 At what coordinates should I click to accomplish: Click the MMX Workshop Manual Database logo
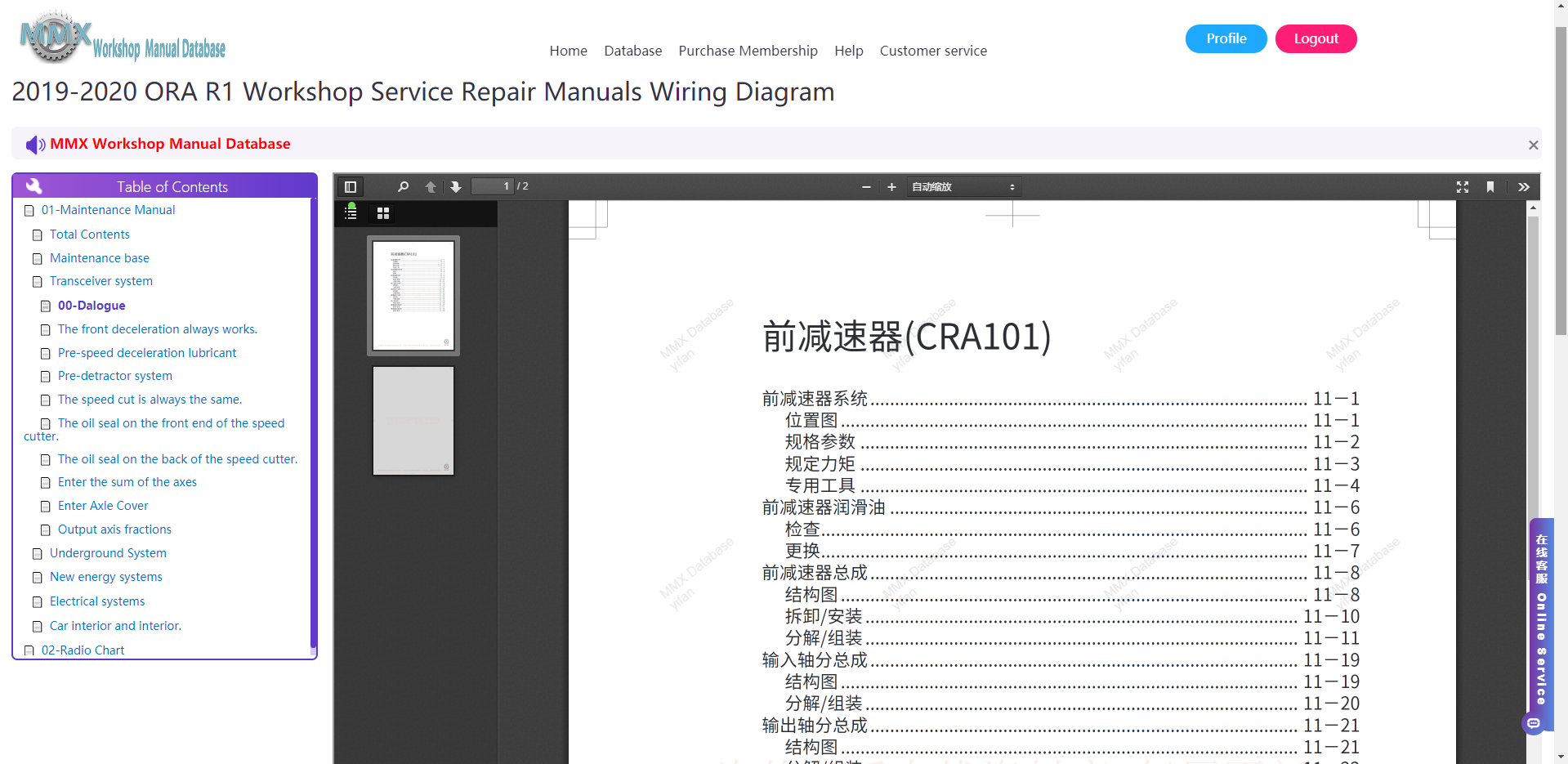point(123,38)
